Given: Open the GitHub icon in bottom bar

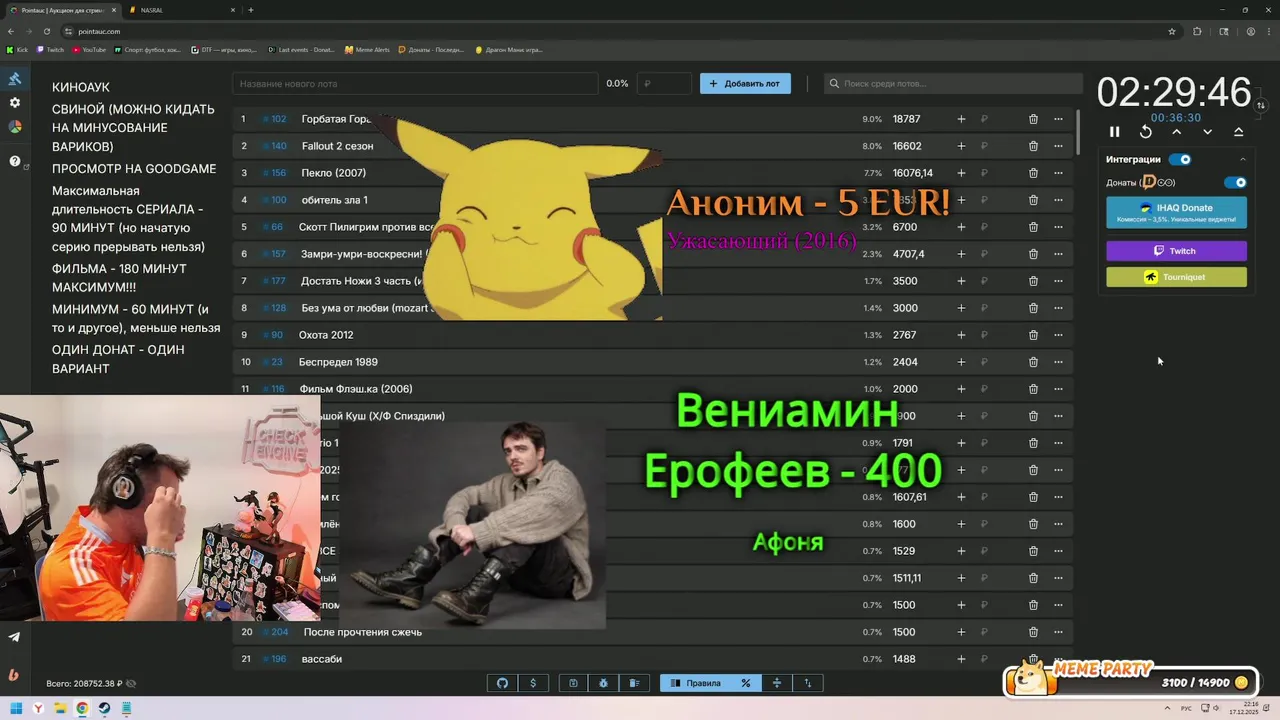Looking at the screenshot, I should (503, 683).
